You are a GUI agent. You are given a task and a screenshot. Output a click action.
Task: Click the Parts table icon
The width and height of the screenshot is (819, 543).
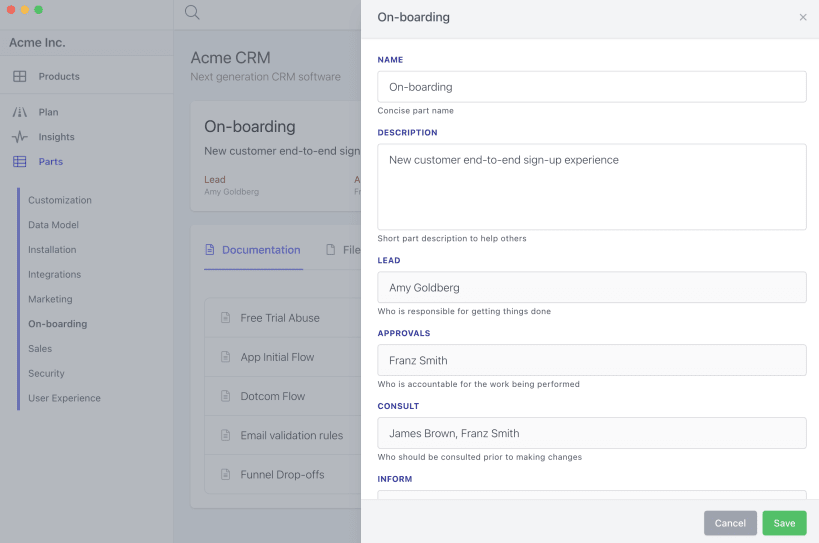(x=20, y=162)
